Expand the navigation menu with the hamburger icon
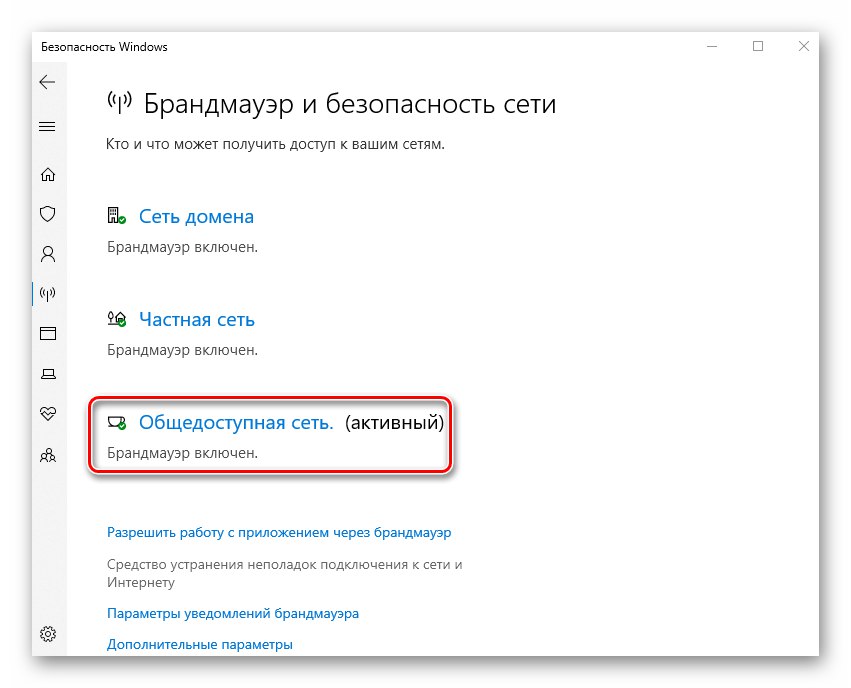This screenshot has height=688, width=851. click(47, 126)
